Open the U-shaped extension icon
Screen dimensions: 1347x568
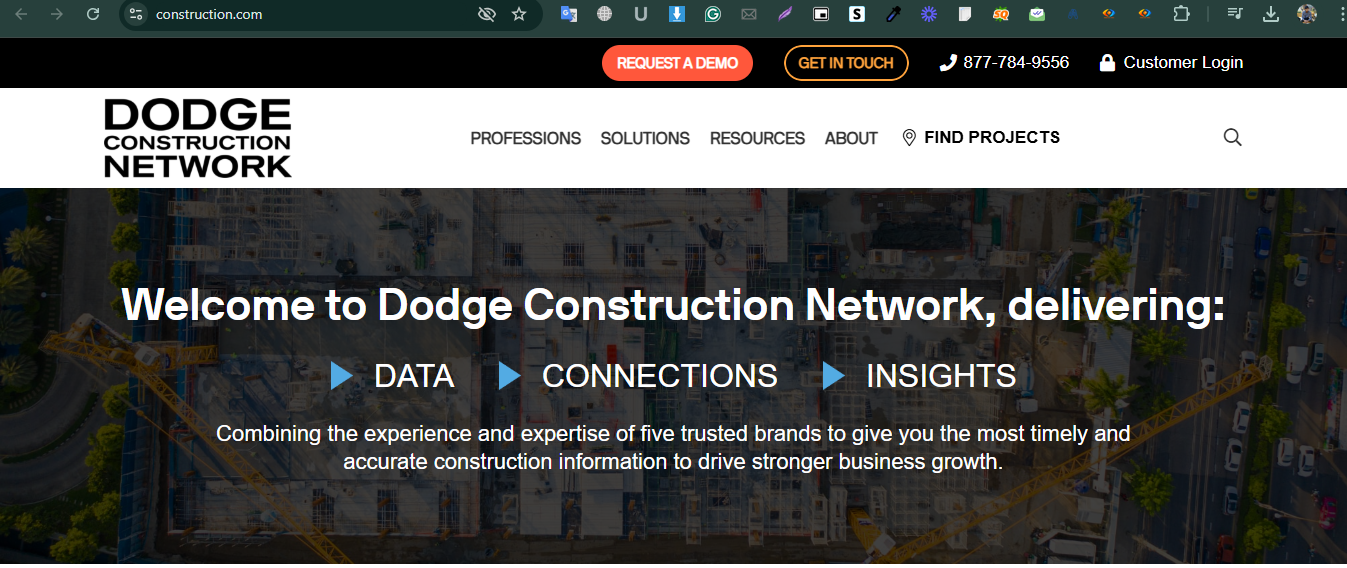coord(641,14)
